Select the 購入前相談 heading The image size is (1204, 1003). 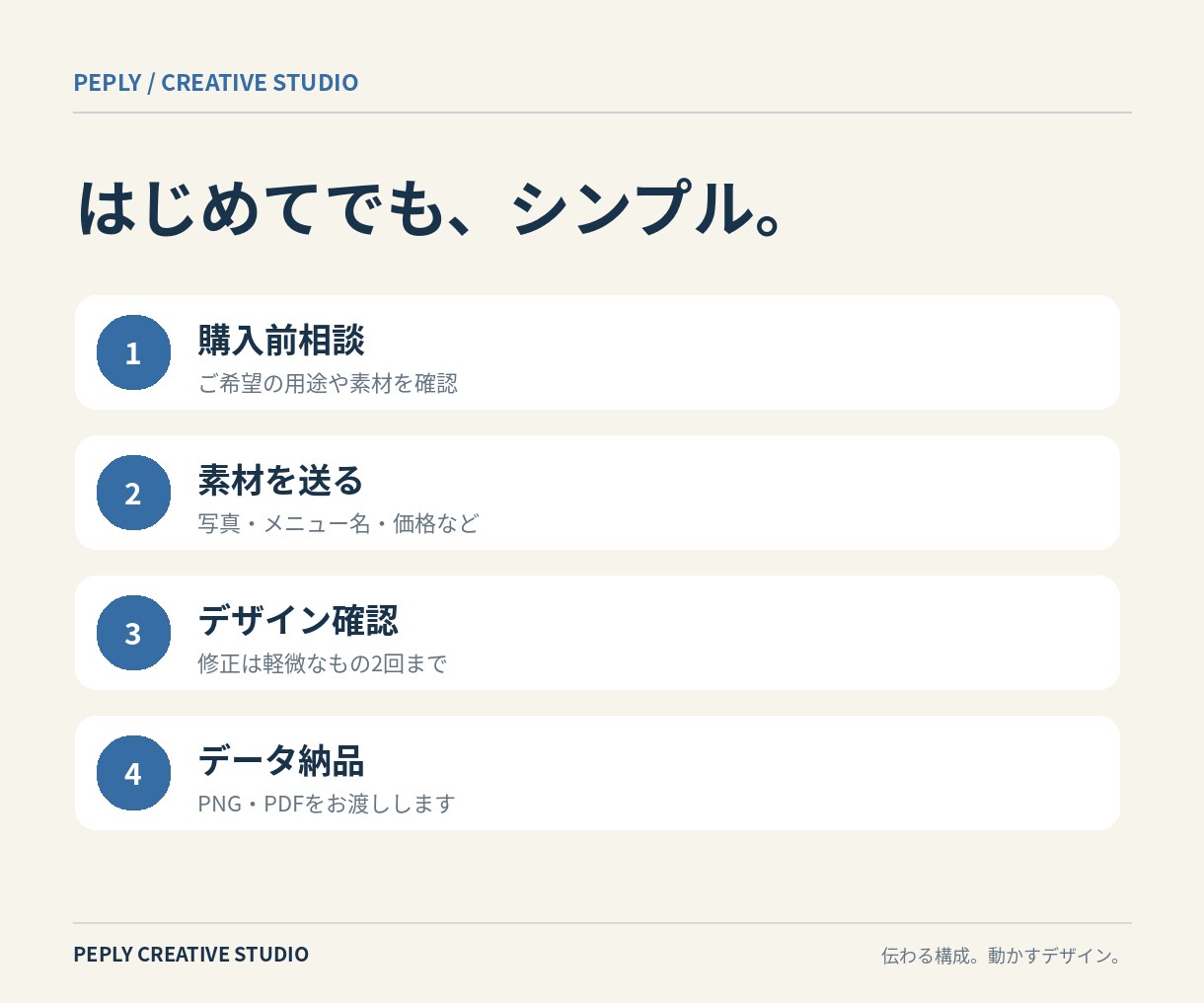pos(281,341)
